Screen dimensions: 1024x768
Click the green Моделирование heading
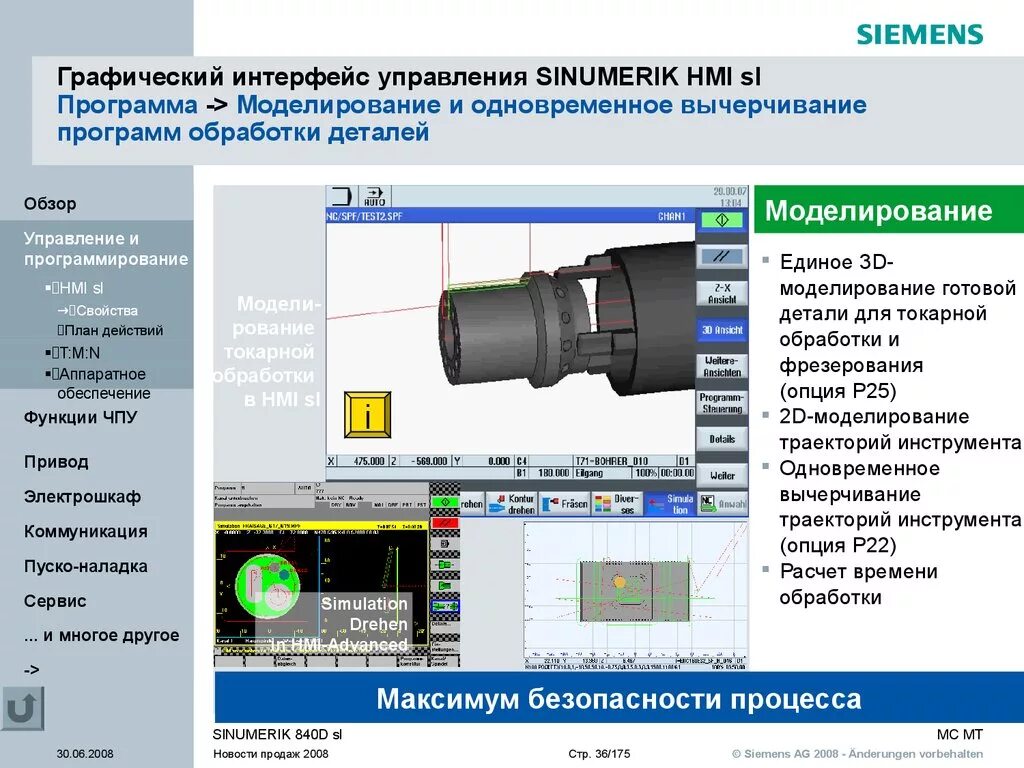pyautogui.click(x=889, y=210)
